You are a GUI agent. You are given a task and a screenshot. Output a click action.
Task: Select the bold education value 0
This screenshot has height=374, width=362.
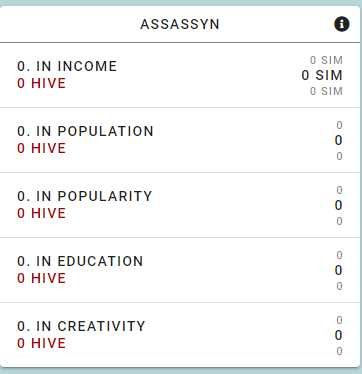339,270
